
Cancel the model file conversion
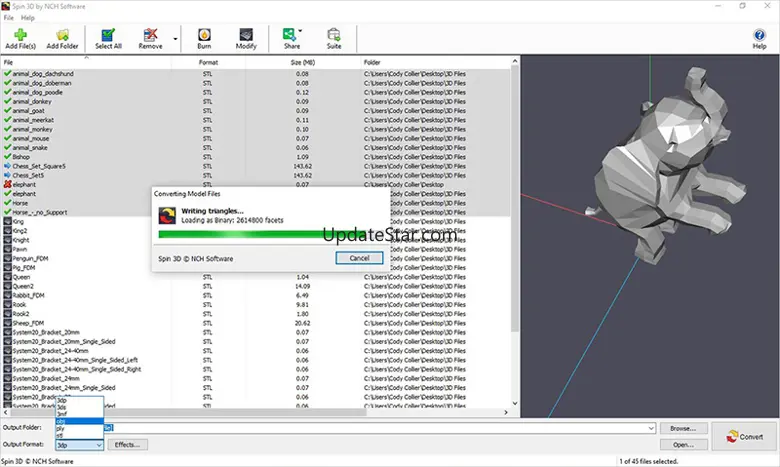click(359, 257)
